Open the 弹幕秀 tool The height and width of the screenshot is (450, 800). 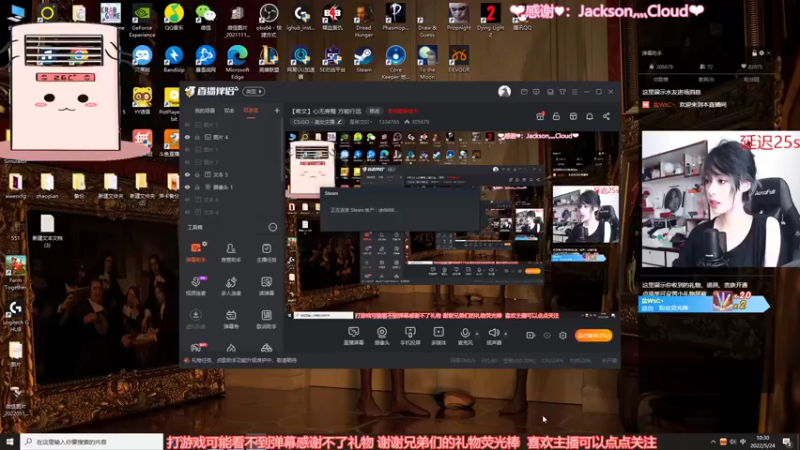point(231,319)
